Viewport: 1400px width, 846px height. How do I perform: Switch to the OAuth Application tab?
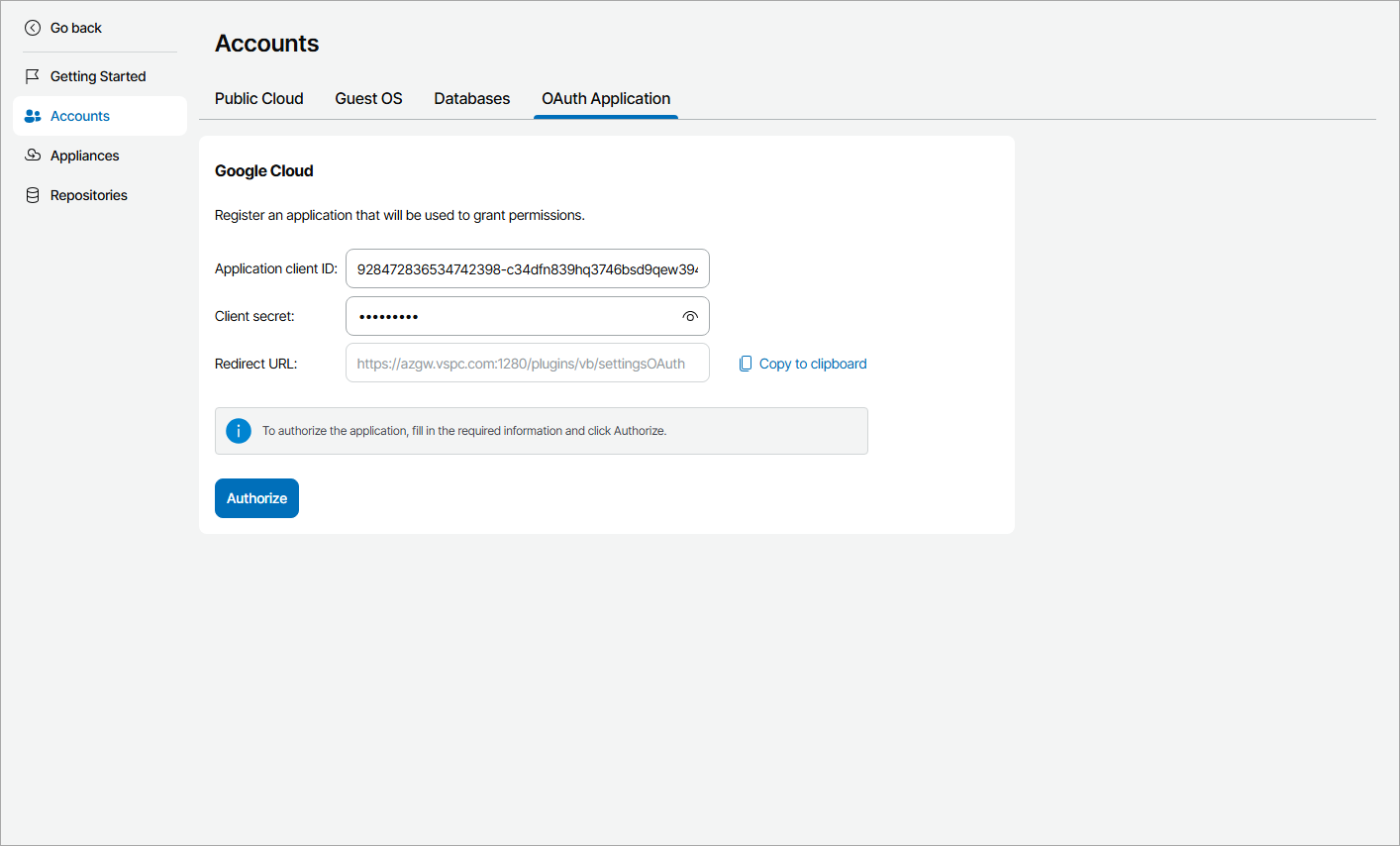(605, 98)
